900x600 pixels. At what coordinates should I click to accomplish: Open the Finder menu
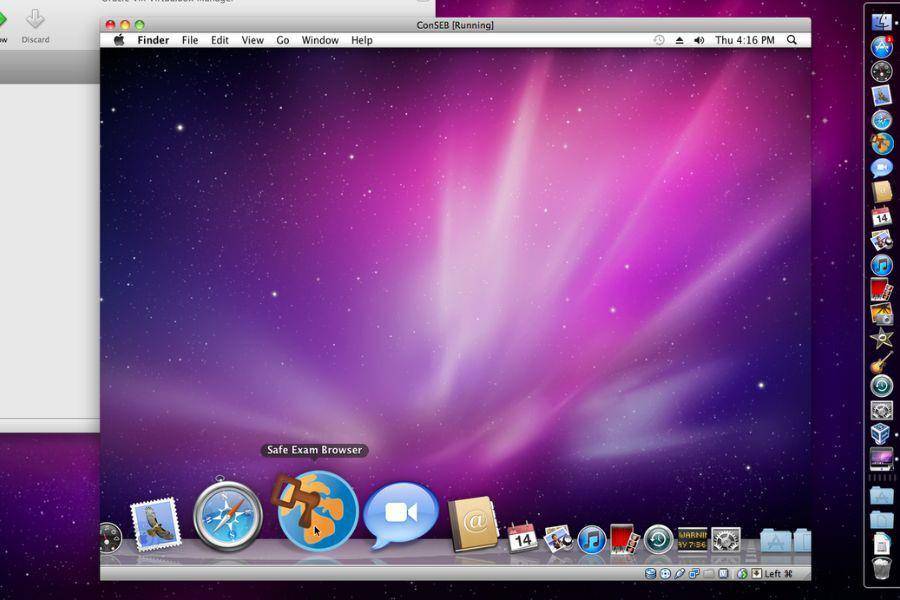[x=153, y=40]
